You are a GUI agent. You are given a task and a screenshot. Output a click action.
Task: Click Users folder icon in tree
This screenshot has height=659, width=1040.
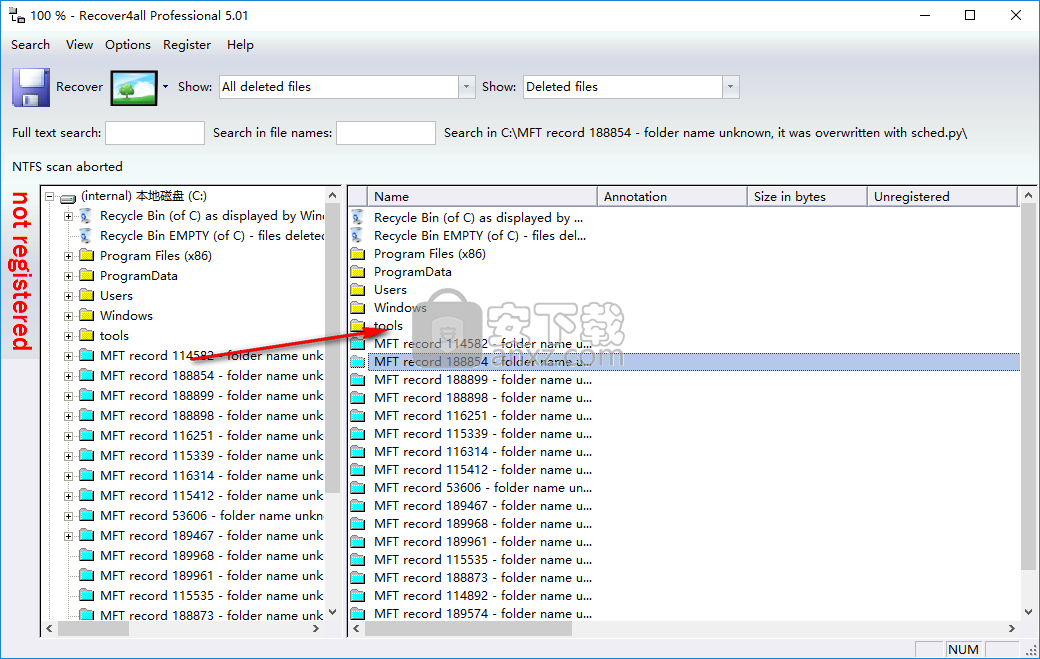[x=86, y=295]
